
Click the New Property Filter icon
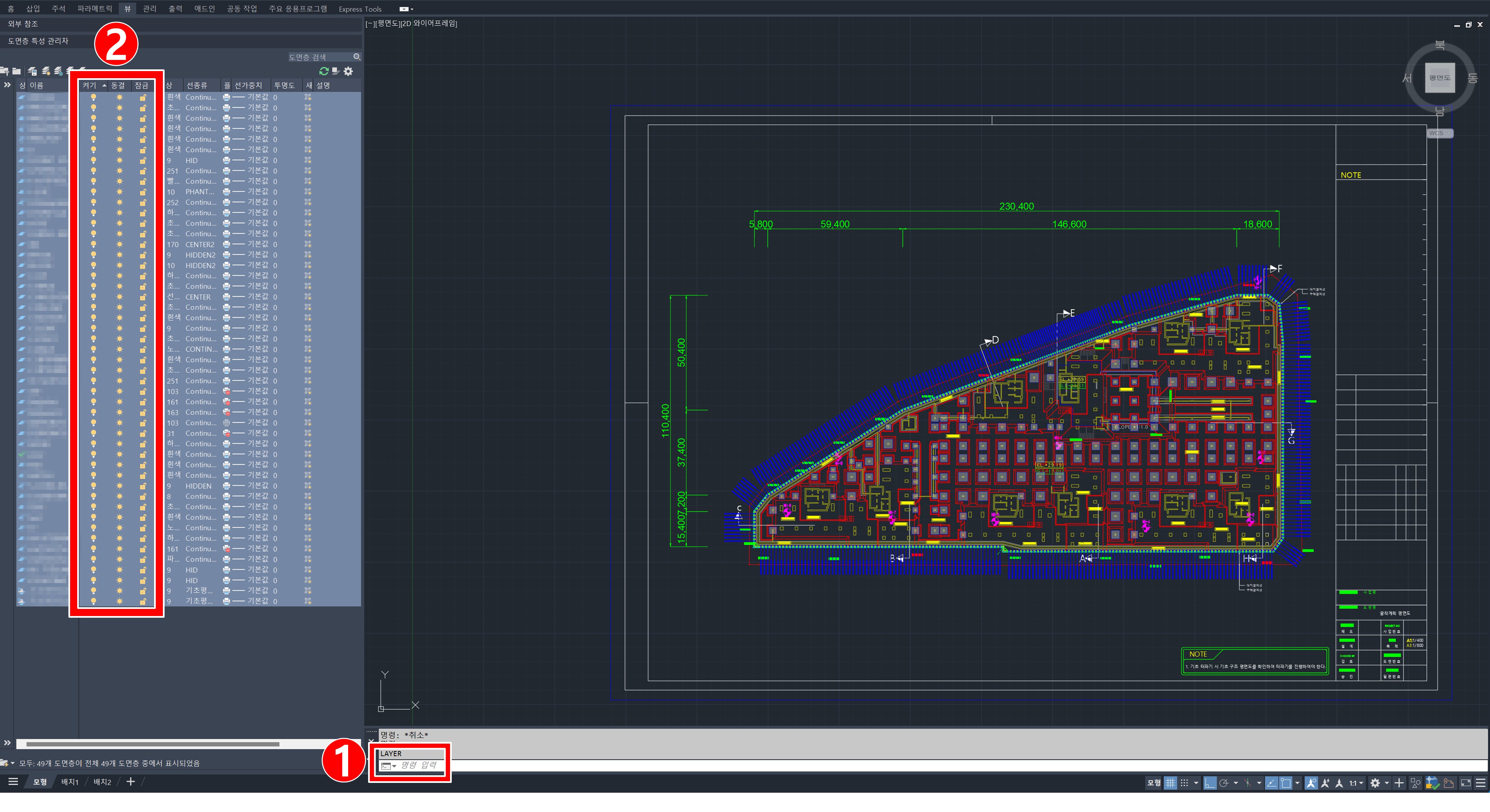pos(5,71)
